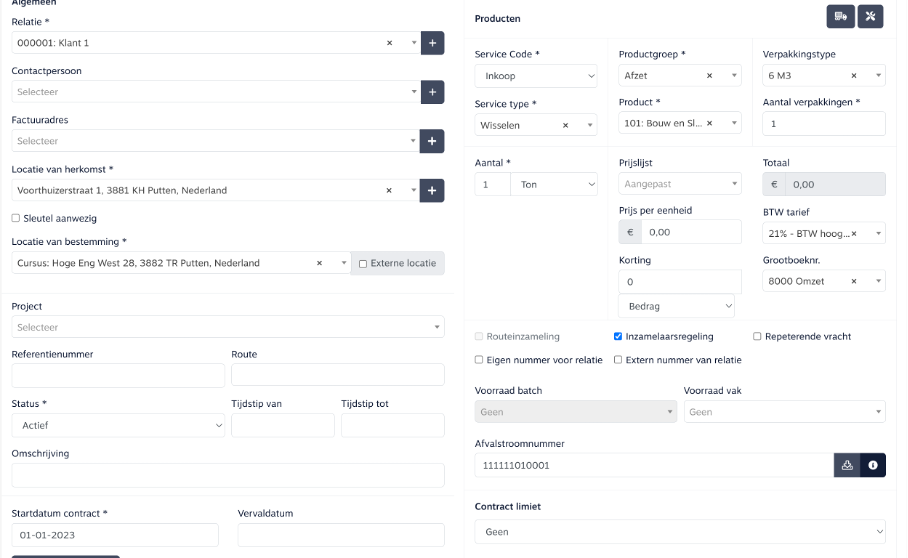Add a new Contactpersoon with plus button
Screen dimensions: 908x558
pos(432,92)
